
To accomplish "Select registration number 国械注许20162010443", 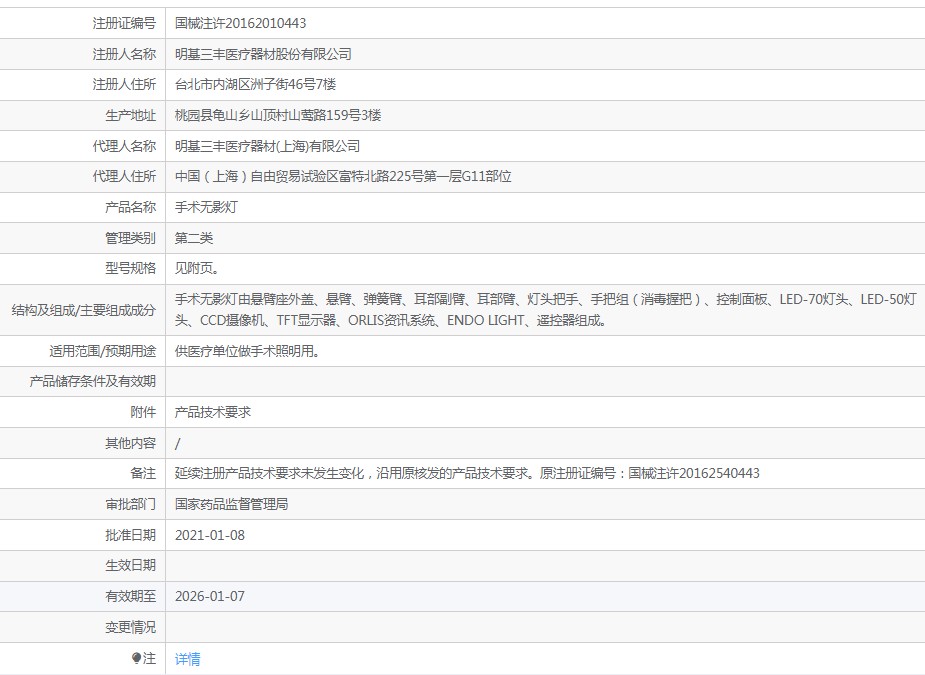I will point(241,23).
